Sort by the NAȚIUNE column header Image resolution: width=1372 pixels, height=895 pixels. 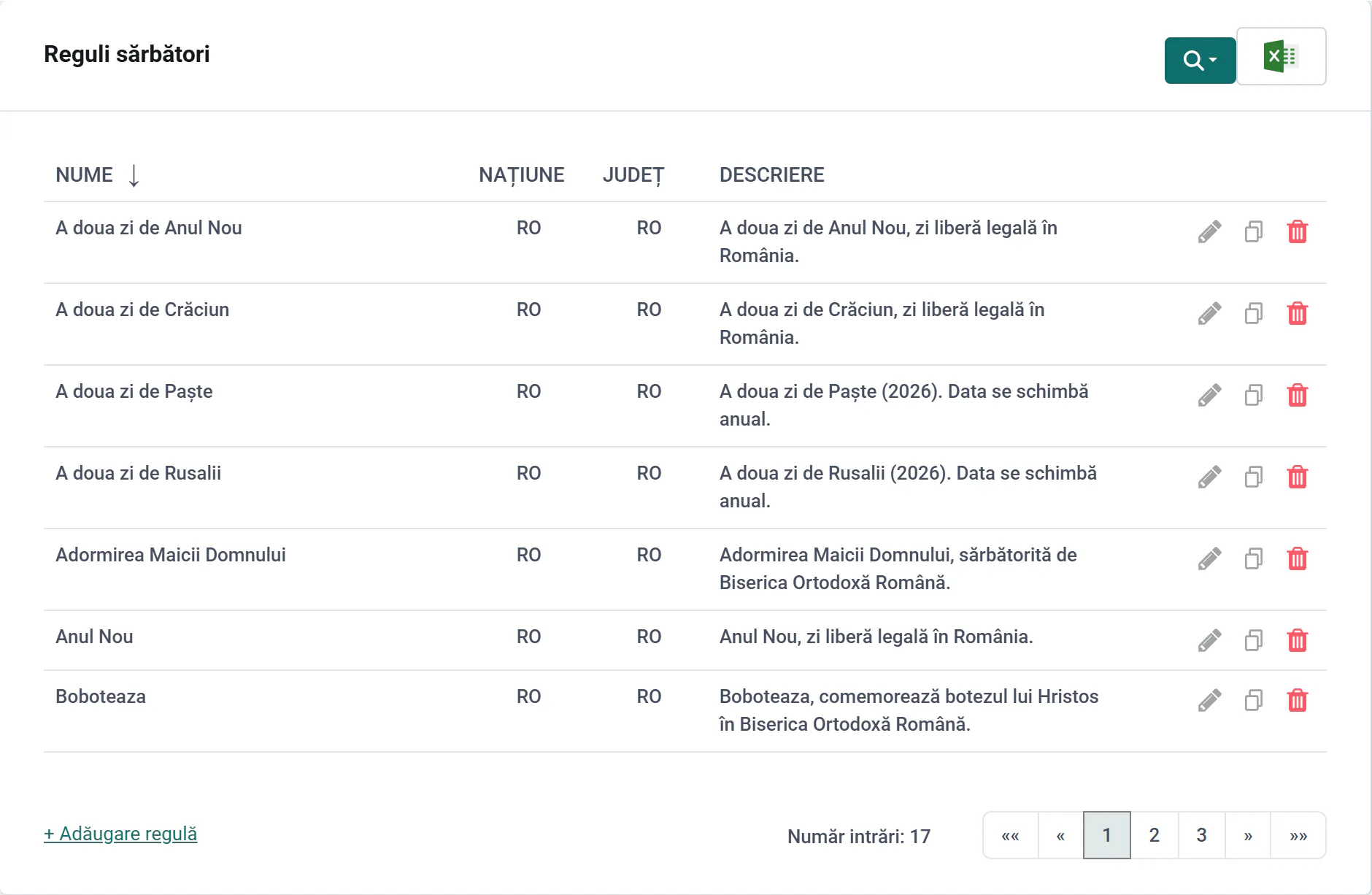(522, 175)
